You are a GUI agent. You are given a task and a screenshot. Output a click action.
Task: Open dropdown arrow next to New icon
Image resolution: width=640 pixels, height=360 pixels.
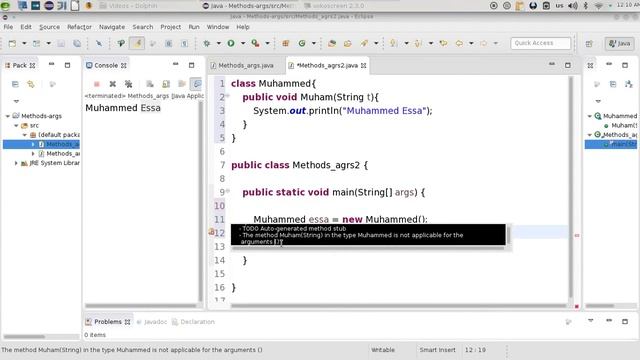click(24, 43)
